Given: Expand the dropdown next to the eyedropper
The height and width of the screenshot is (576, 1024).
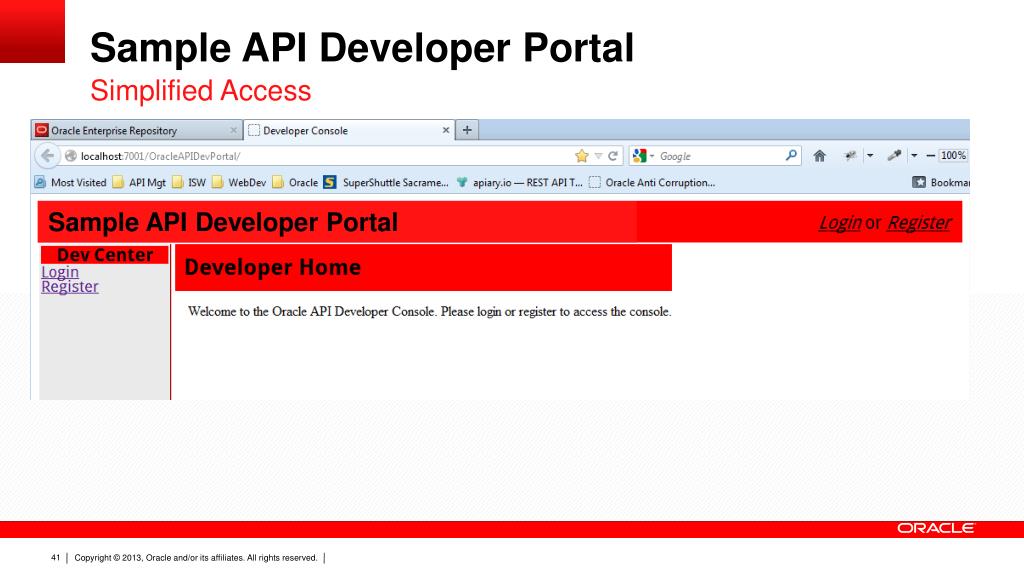Looking at the screenshot, I should [x=914, y=155].
